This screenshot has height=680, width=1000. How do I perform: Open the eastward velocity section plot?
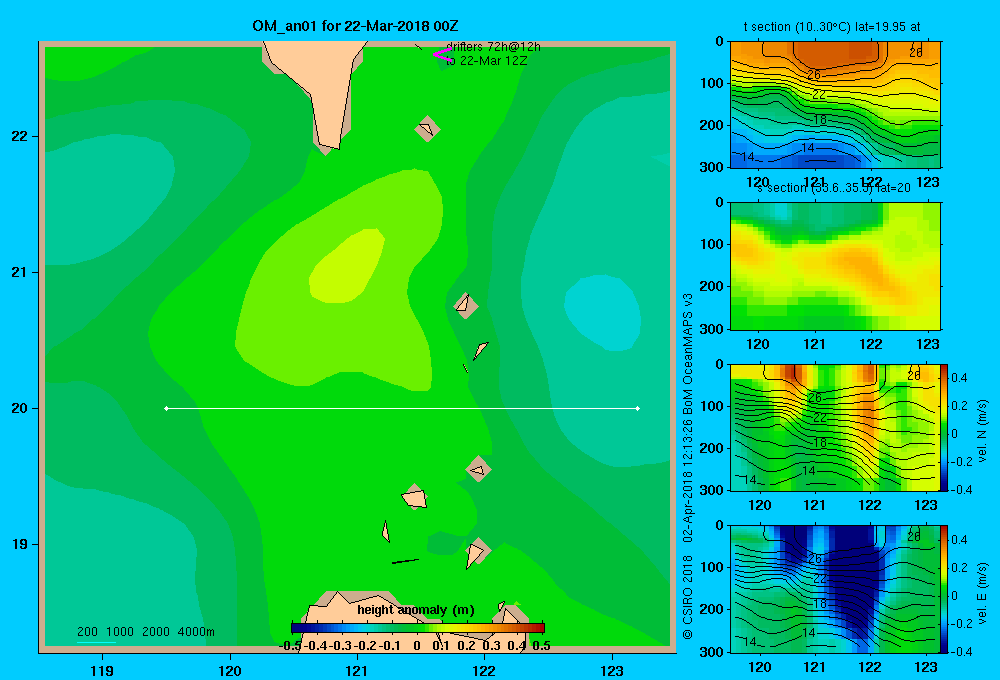pyautogui.click(x=835, y=589)
